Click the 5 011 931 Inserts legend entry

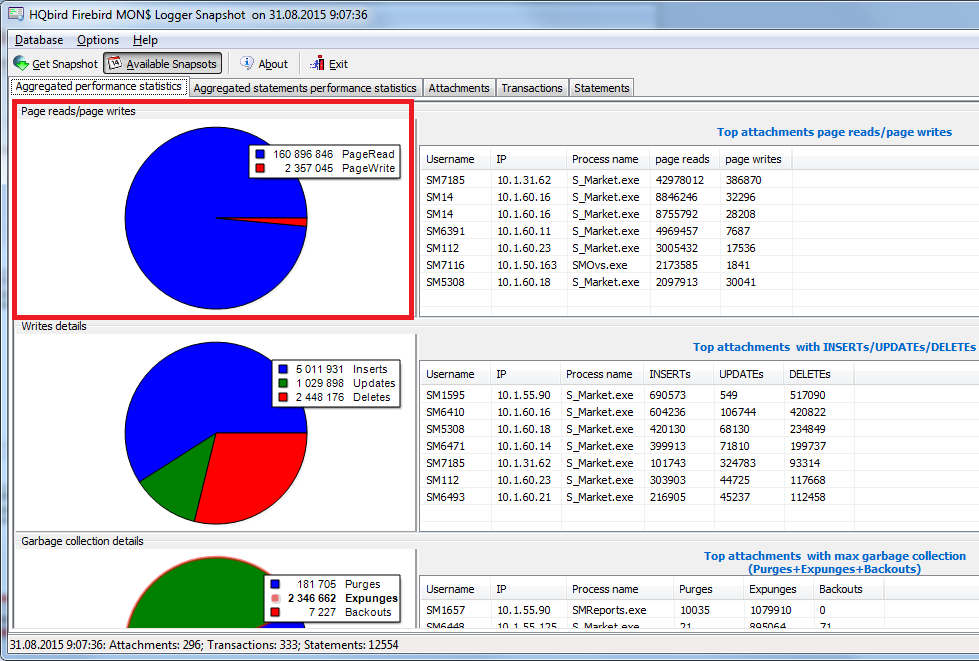333,370
